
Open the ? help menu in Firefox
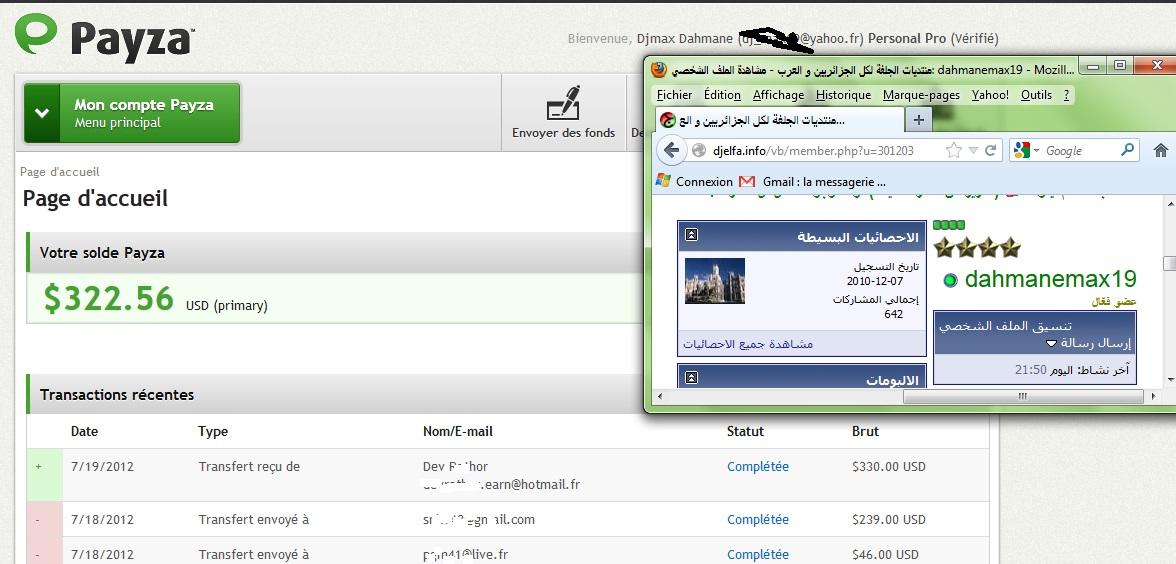(1066, 94)
